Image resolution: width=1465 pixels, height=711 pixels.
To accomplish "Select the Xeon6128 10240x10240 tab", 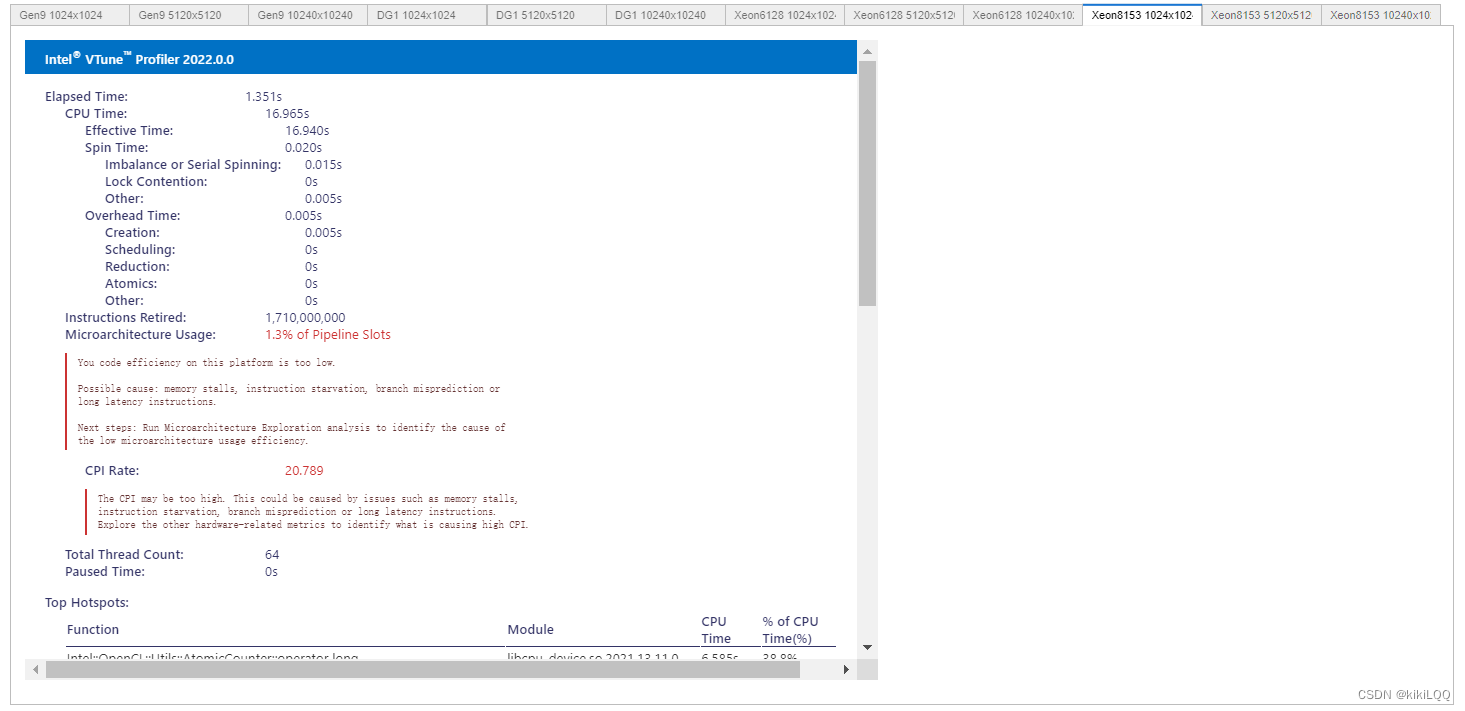I will click(1023, 15).
